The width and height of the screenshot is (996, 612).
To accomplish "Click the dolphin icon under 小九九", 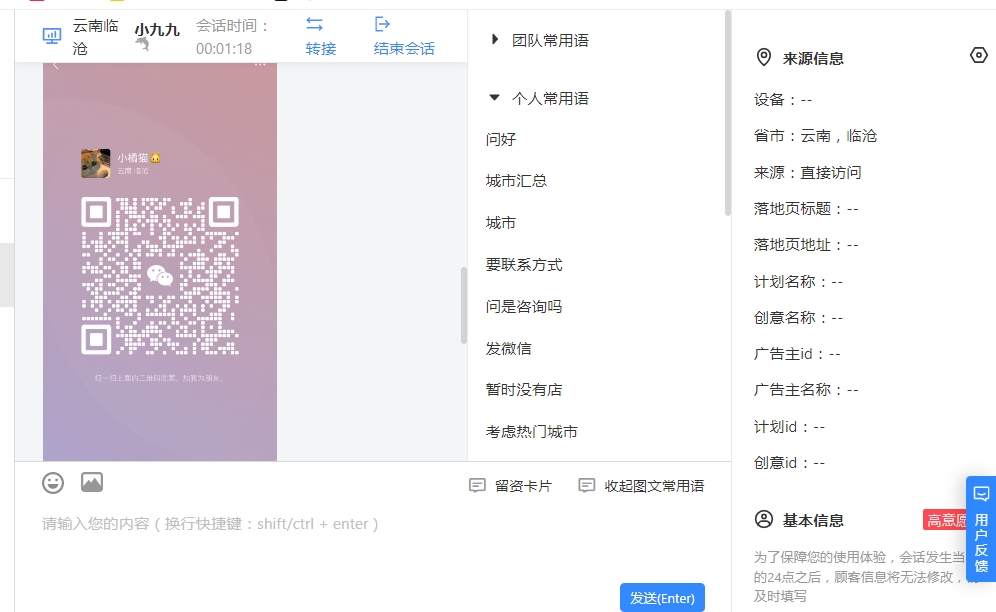I will coord(143,44).
